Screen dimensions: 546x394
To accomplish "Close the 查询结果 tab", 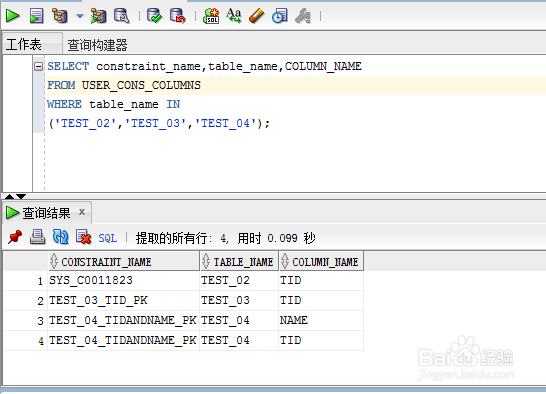I will 82,212.
